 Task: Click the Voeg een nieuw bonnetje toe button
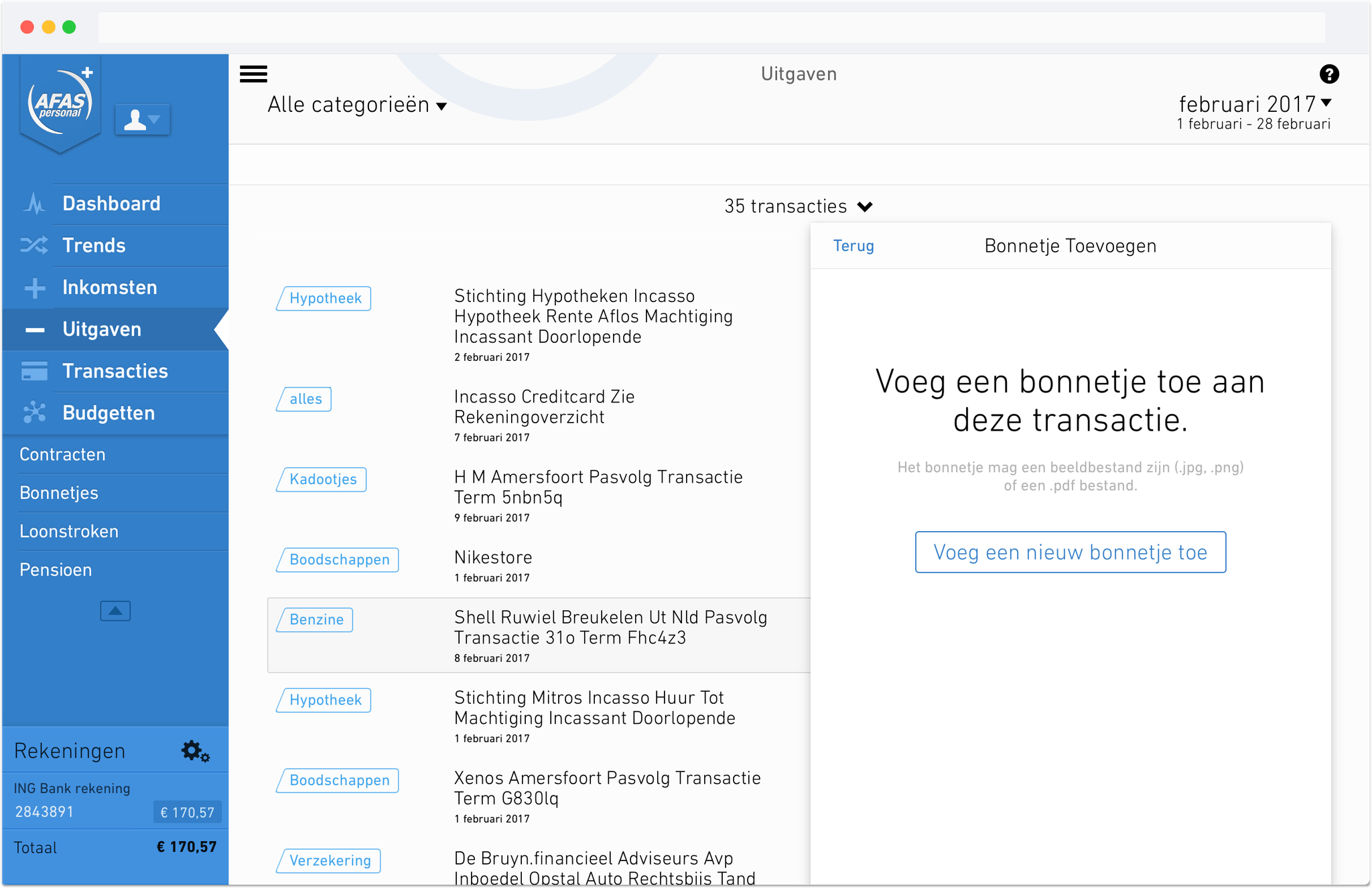tap(1070, 552)
